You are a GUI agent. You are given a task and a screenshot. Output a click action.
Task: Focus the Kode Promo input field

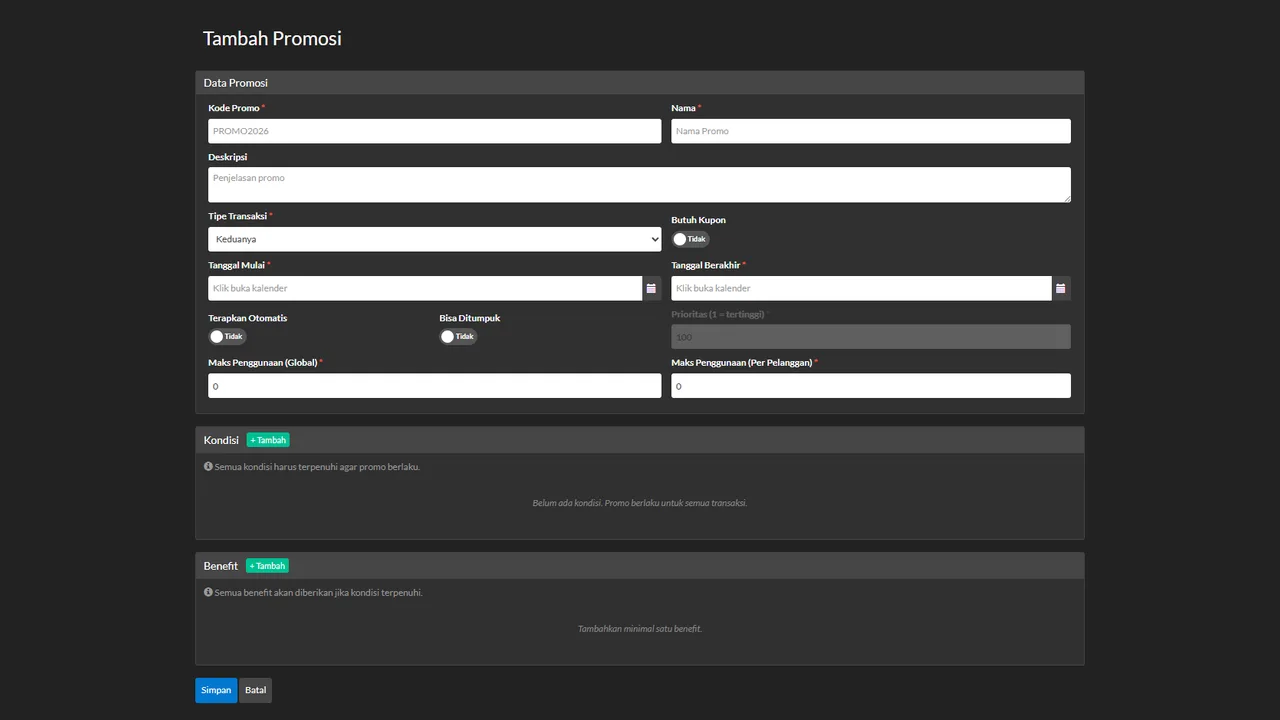(x=435, y=131)
